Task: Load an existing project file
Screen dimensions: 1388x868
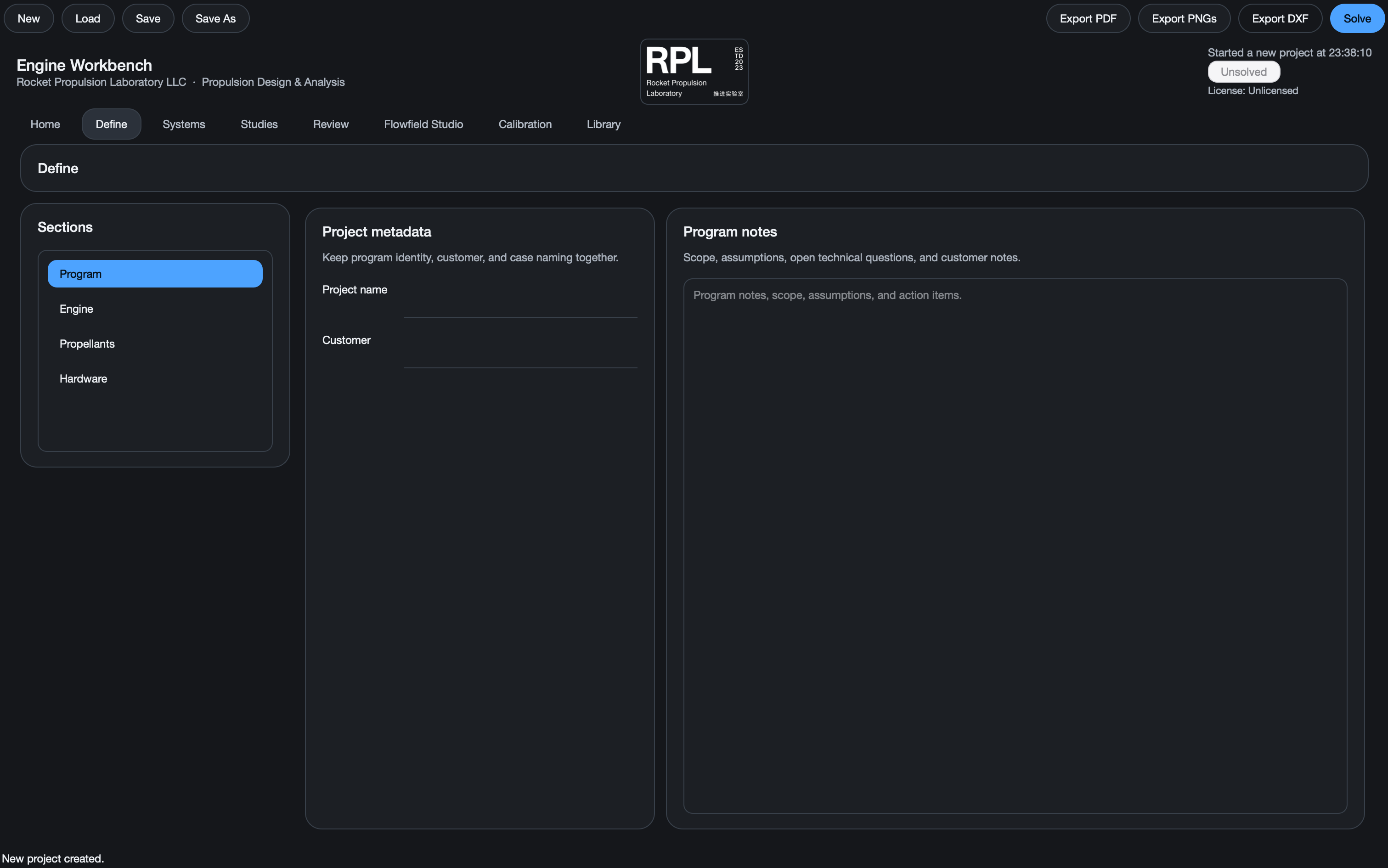Action: [x=88, y=18]
